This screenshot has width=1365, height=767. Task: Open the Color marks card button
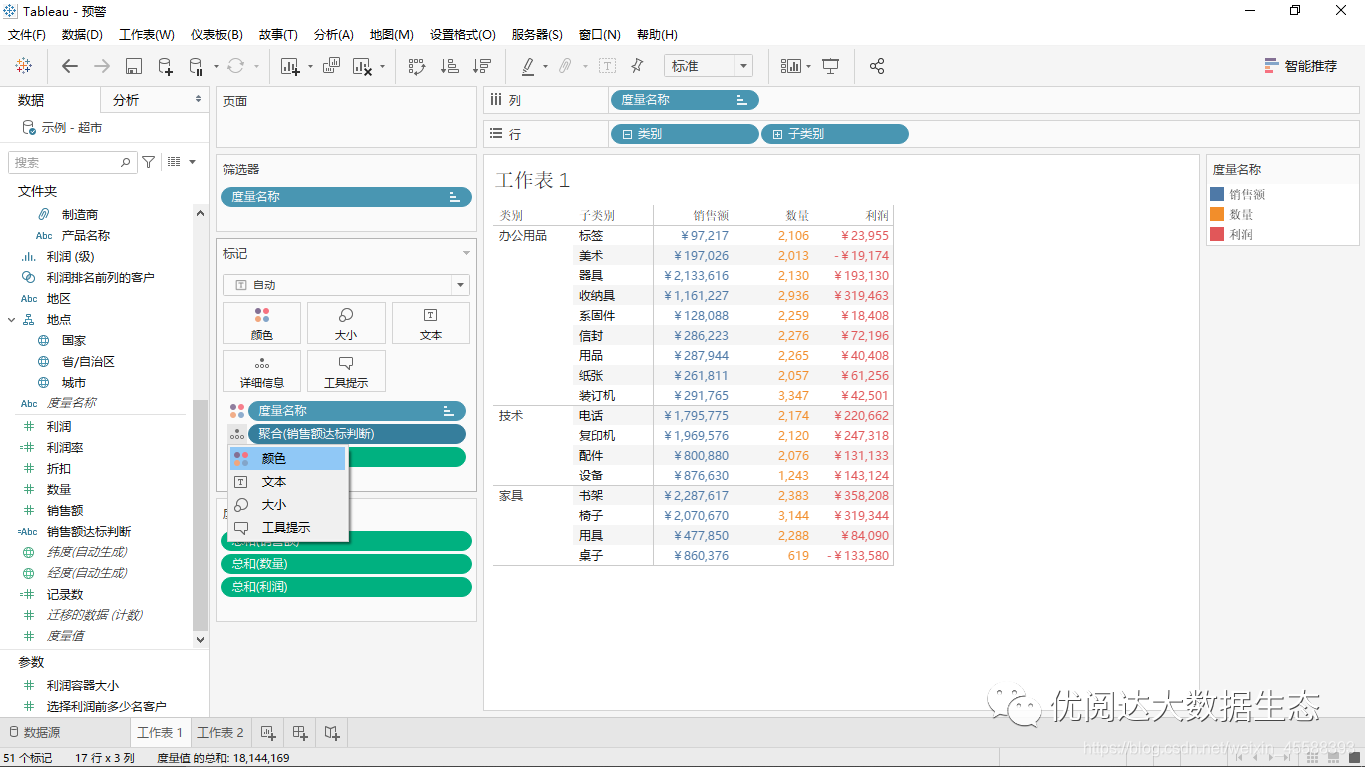(x=262, y=324)
